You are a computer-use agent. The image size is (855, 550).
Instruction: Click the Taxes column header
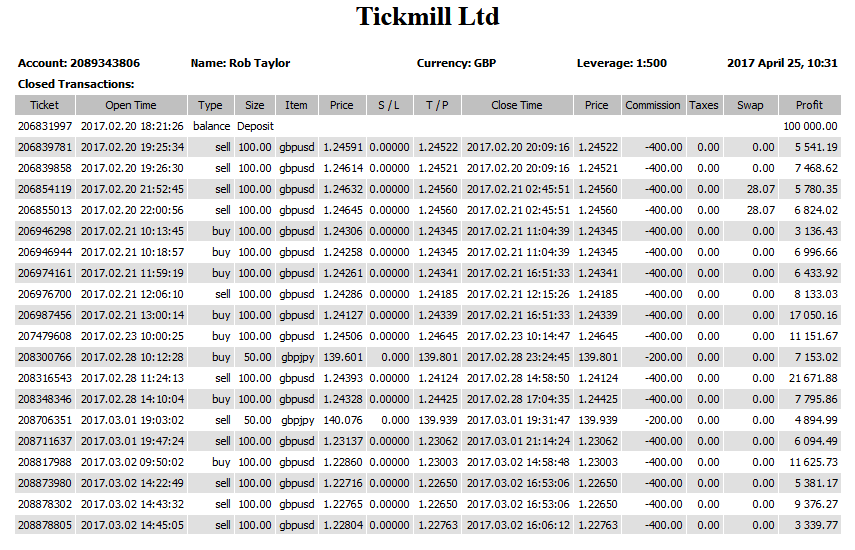[704, 105]
